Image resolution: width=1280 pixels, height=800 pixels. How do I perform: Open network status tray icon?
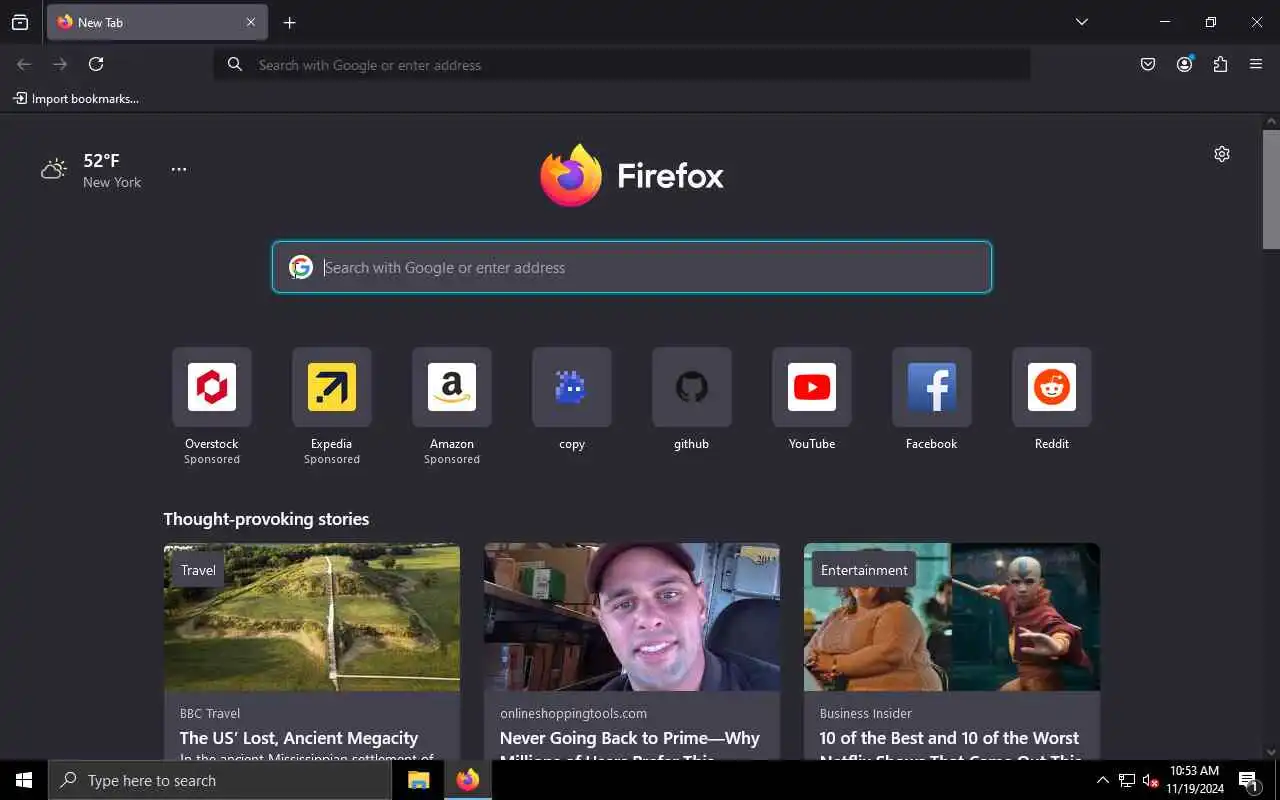pyautogui.click(x=1127, y=780)
